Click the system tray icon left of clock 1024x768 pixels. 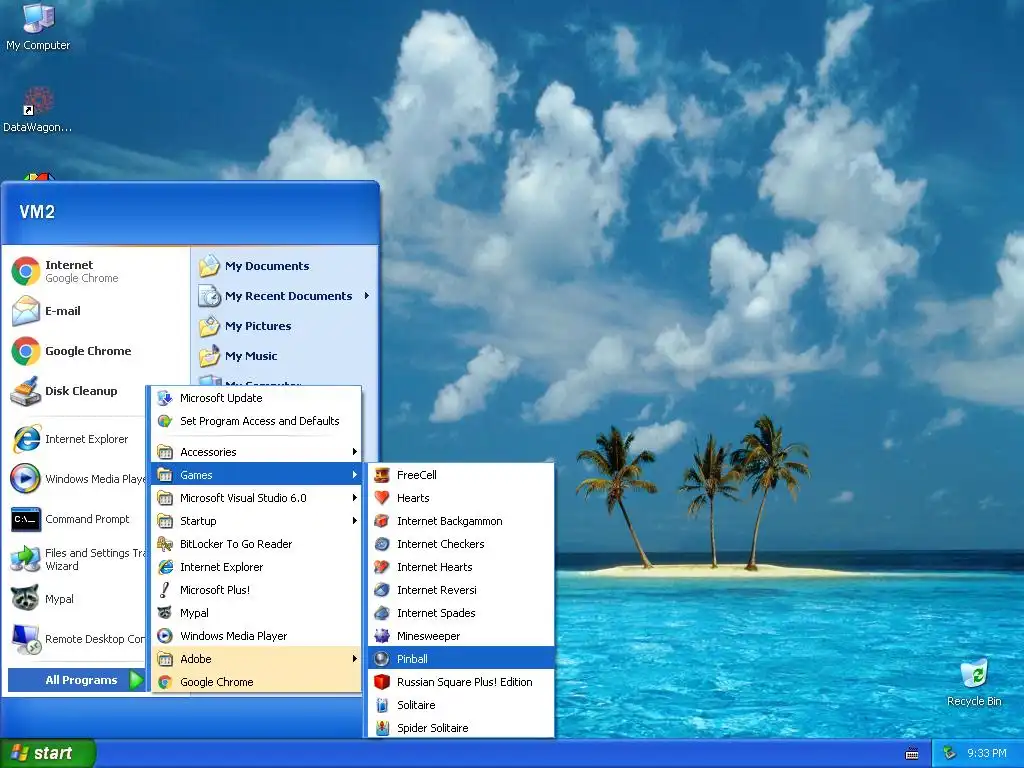pos(950,753)
